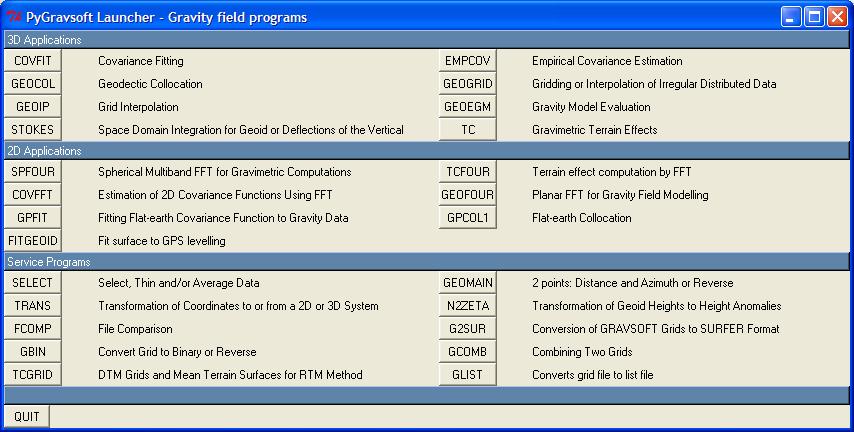Click 'Fit surface to GPS levelling' text
Viewport: 854px width, 432px height.
pyautogui.click(x=162, y=241)
